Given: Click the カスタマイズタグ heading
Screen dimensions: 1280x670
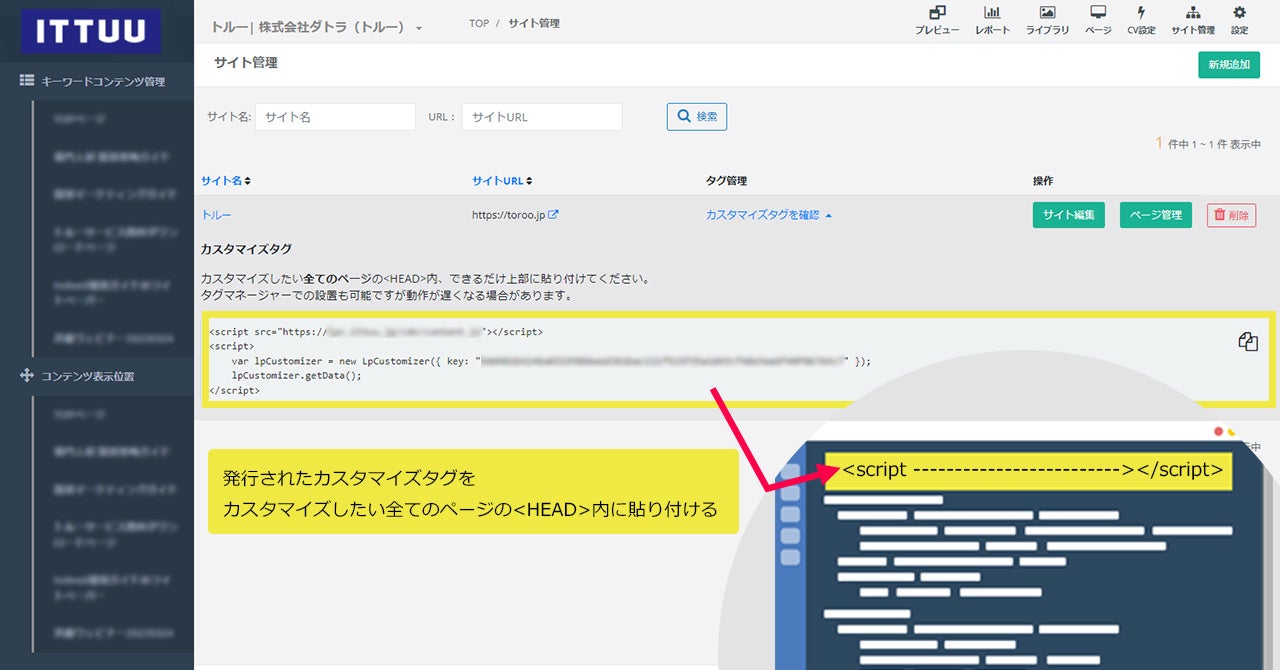Looking at the screenshot, I should (246, 249).
